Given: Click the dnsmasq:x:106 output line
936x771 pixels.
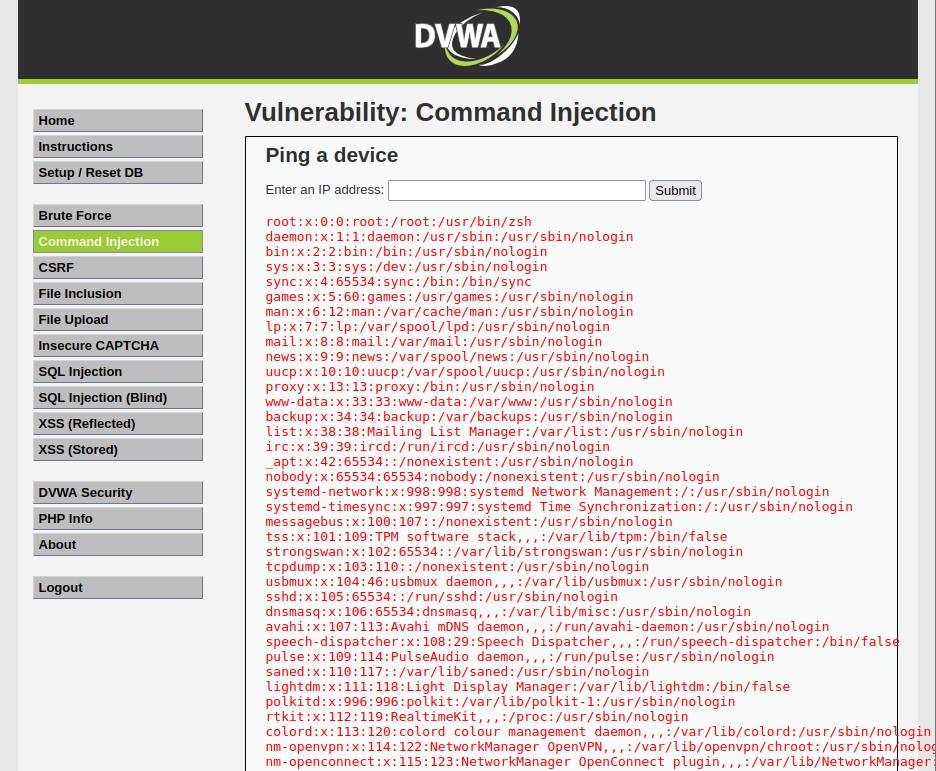Looking at the screenshot, I should point(508,612).
